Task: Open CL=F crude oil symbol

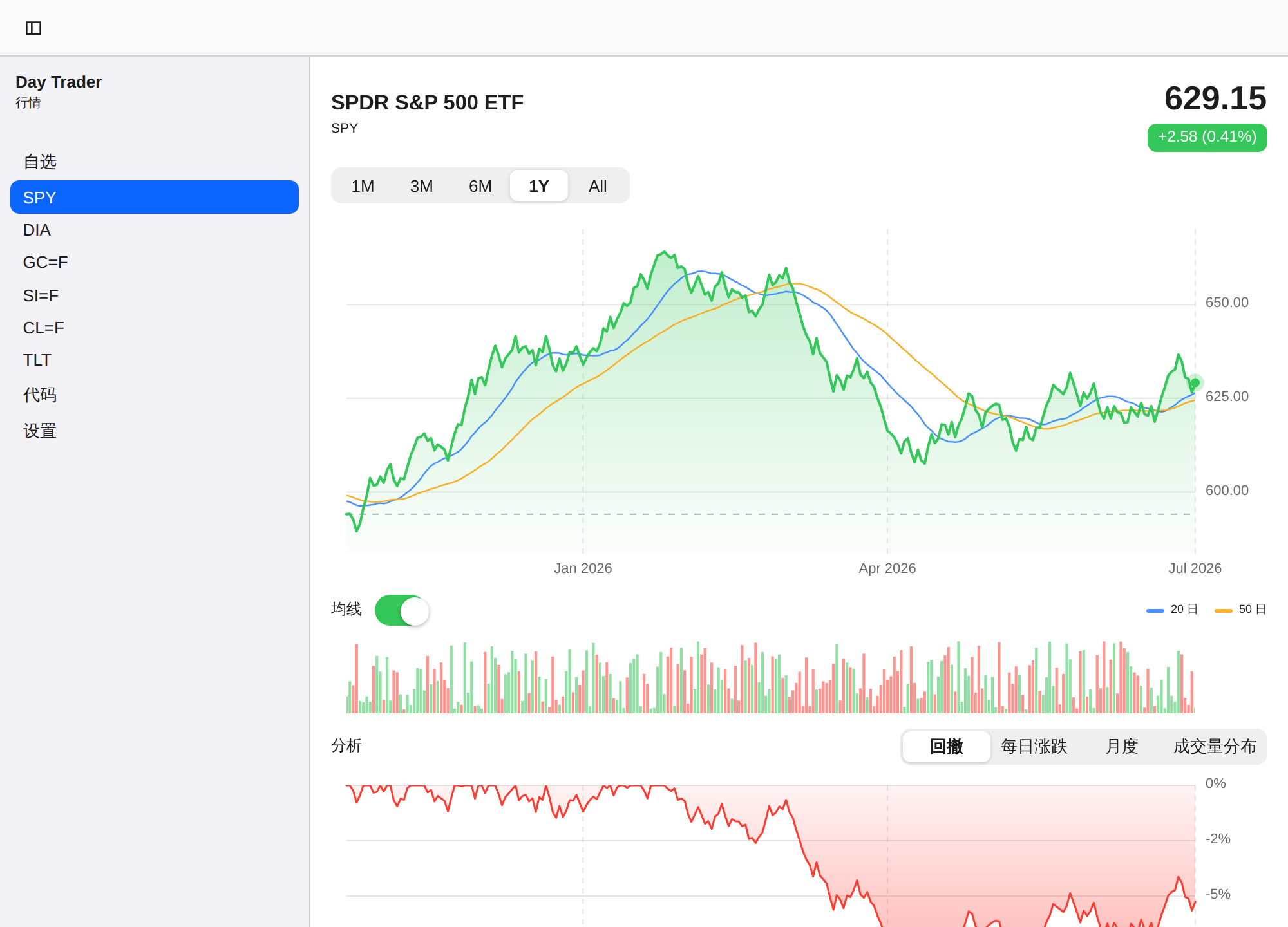Action: 155,328
